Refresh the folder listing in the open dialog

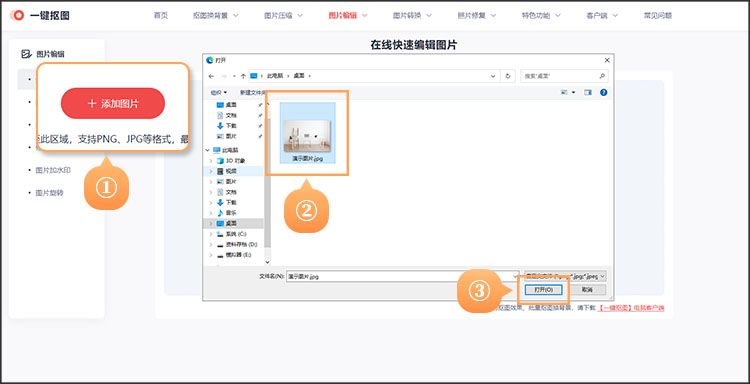point(507,76)
